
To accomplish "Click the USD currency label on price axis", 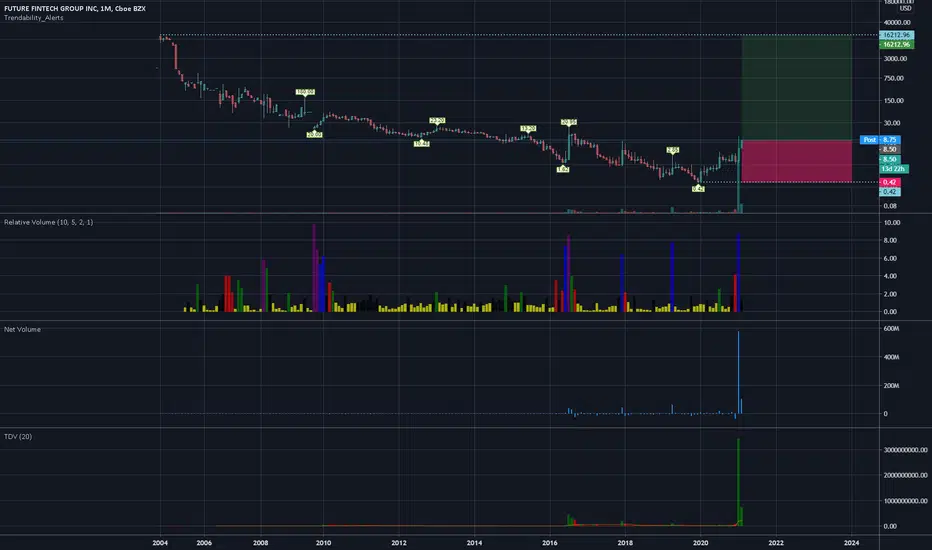I will click(905, 8).
